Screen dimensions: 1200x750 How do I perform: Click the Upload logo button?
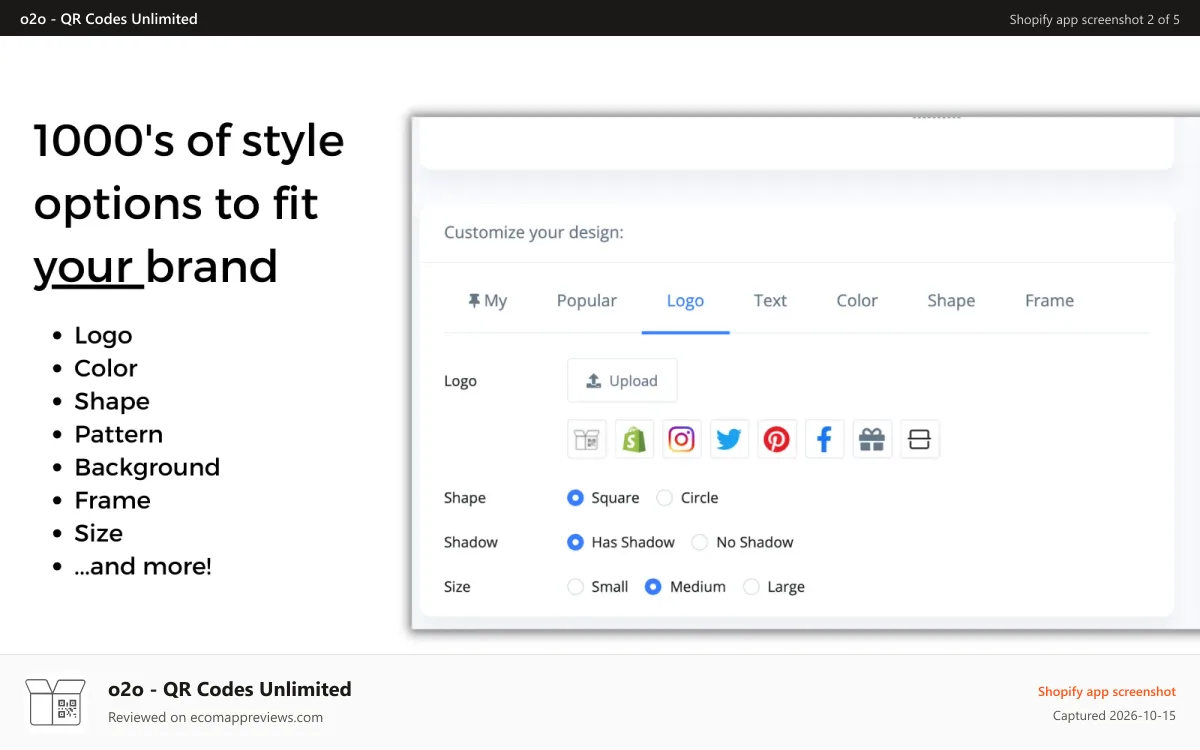click(x=622, y=380)
